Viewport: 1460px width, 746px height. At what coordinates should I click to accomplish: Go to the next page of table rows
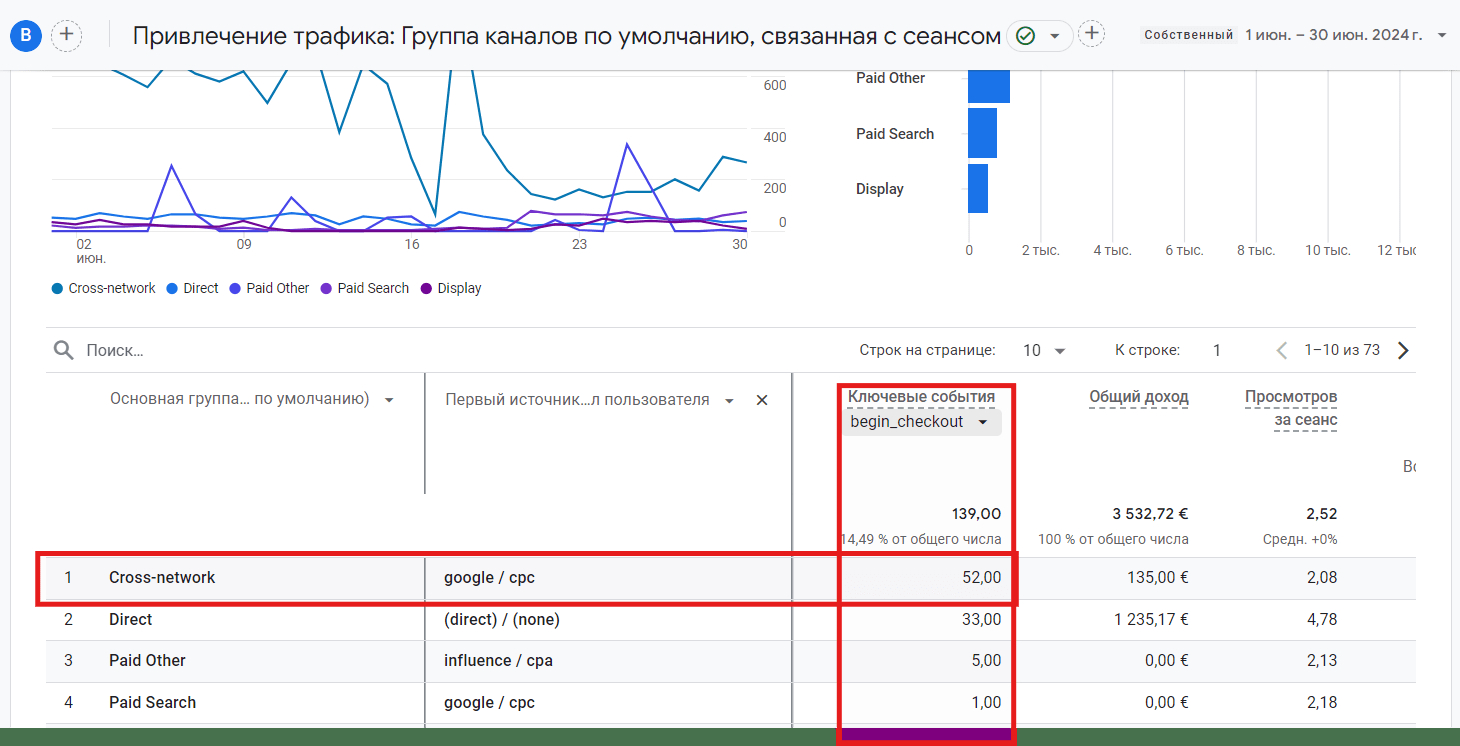(x=1403, y=350)
